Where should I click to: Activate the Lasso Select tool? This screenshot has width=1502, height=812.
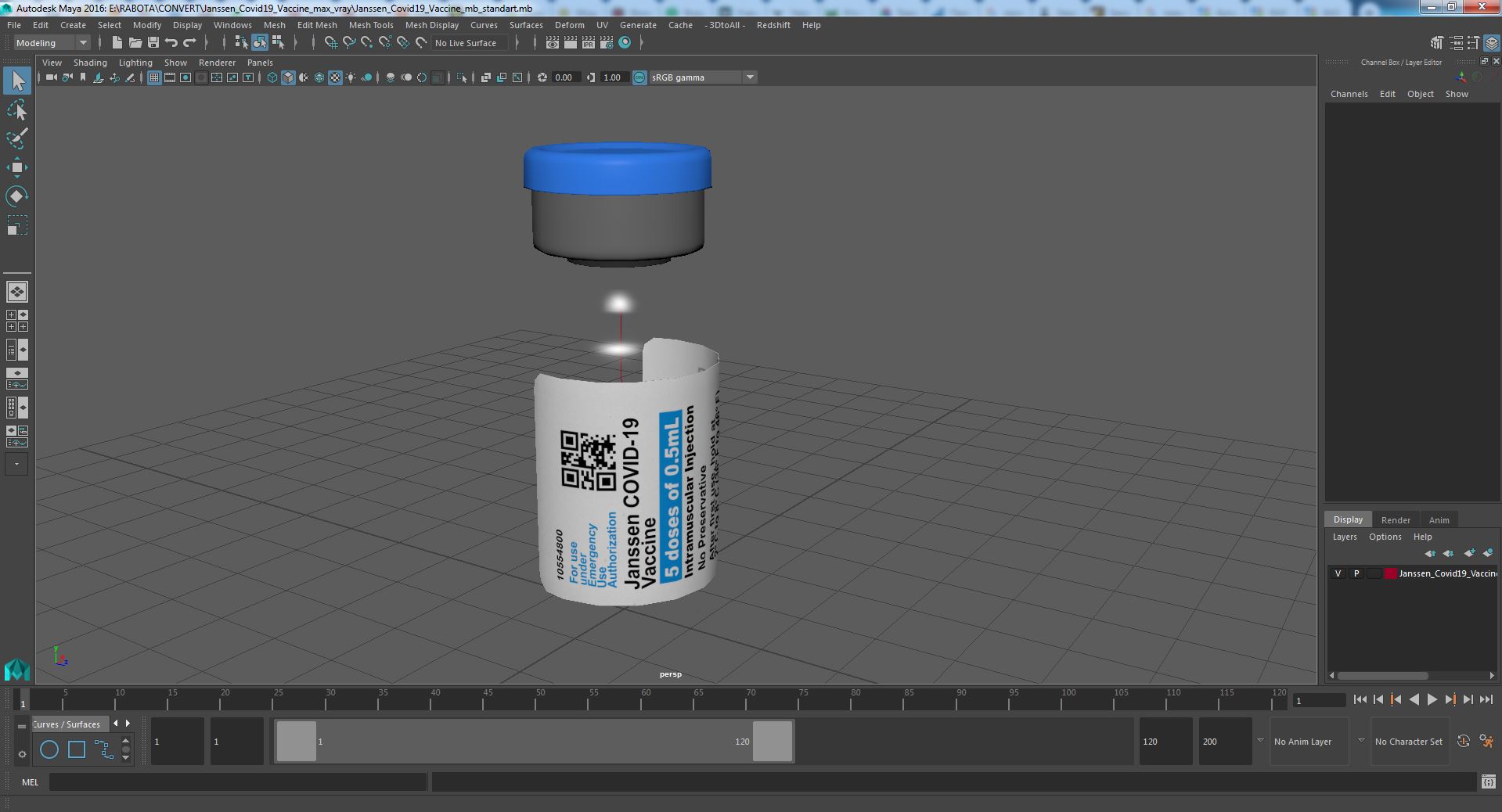coord(17,110)
